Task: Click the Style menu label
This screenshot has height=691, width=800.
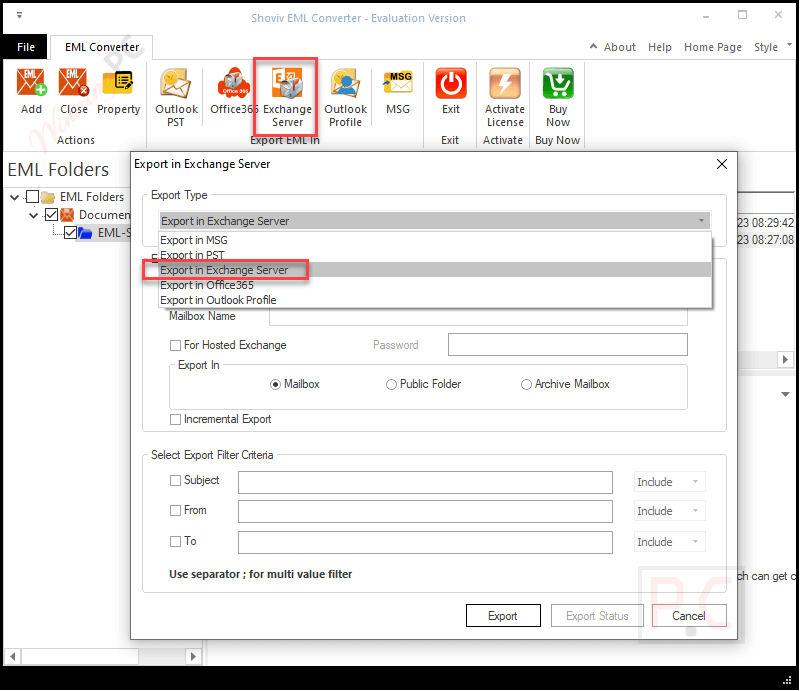Action: pyautogui.click(x=766, y=47)
